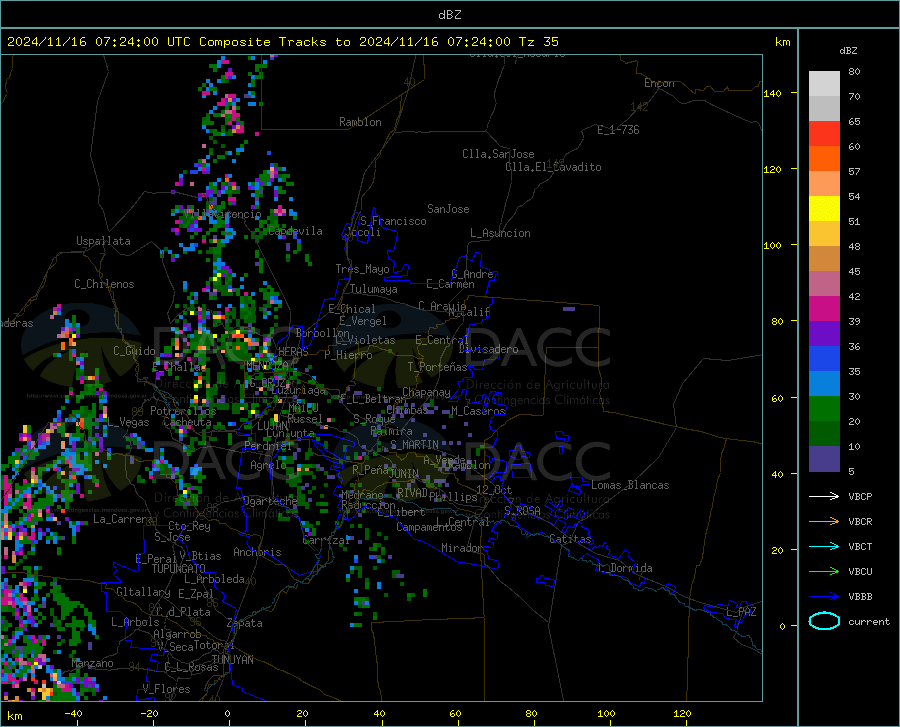
Task: Click the TUNUYAN map label
Action: point(232,659)
